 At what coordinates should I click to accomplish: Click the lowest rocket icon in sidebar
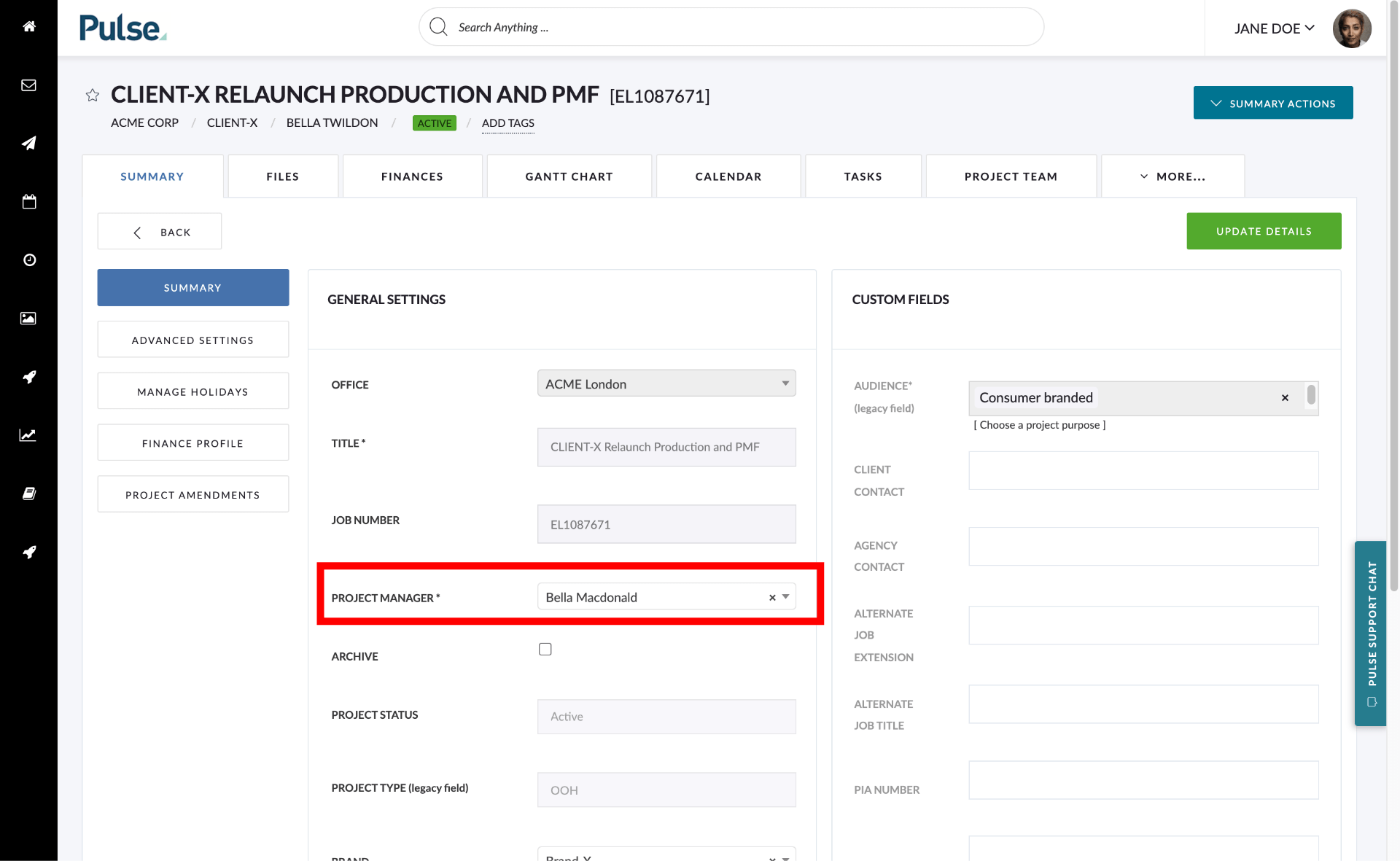coord(29,552)
